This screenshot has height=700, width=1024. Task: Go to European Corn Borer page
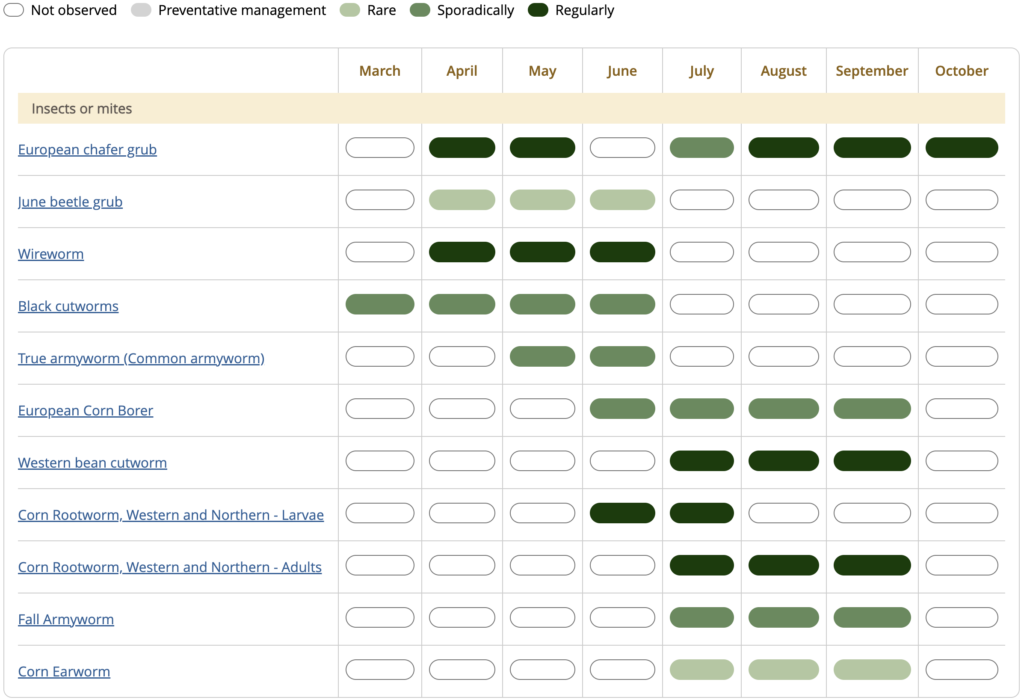(x=85, y=411)
